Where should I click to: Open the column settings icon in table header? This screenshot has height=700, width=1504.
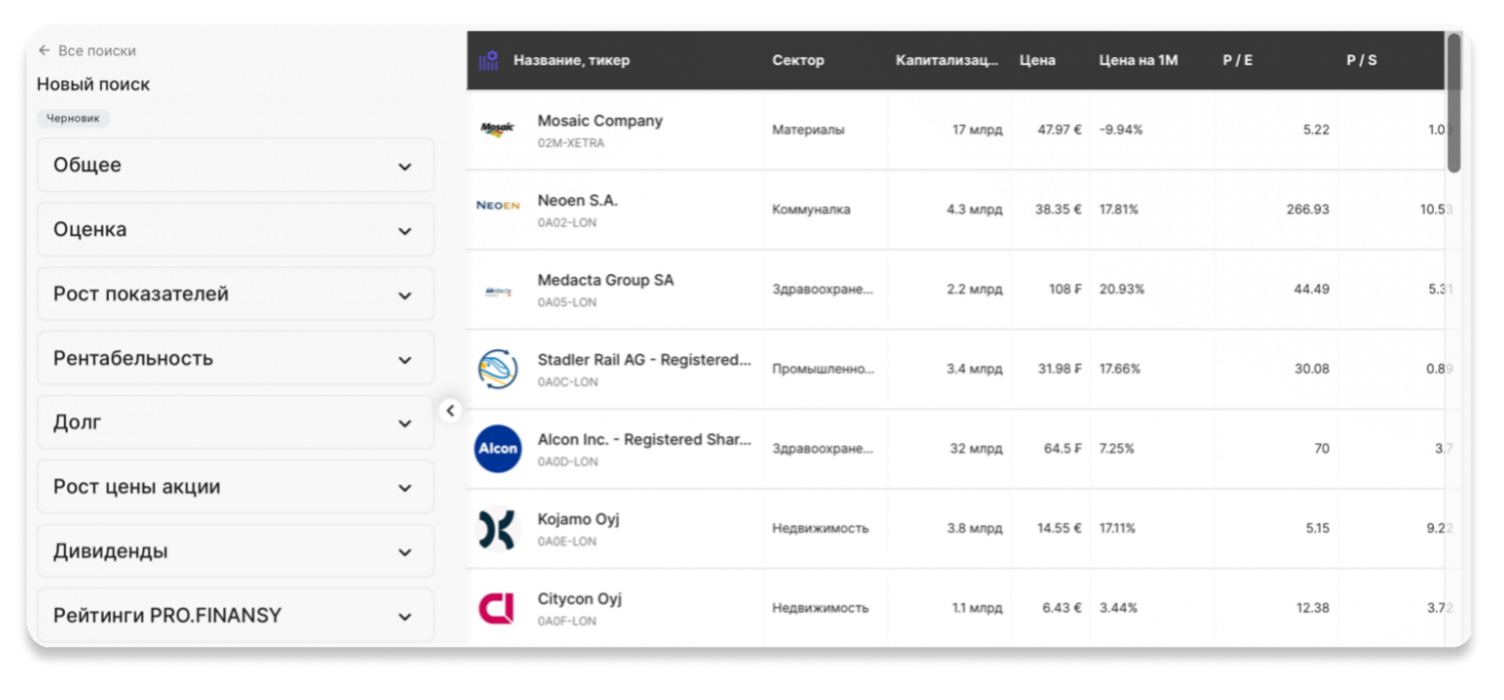(488, 61)
